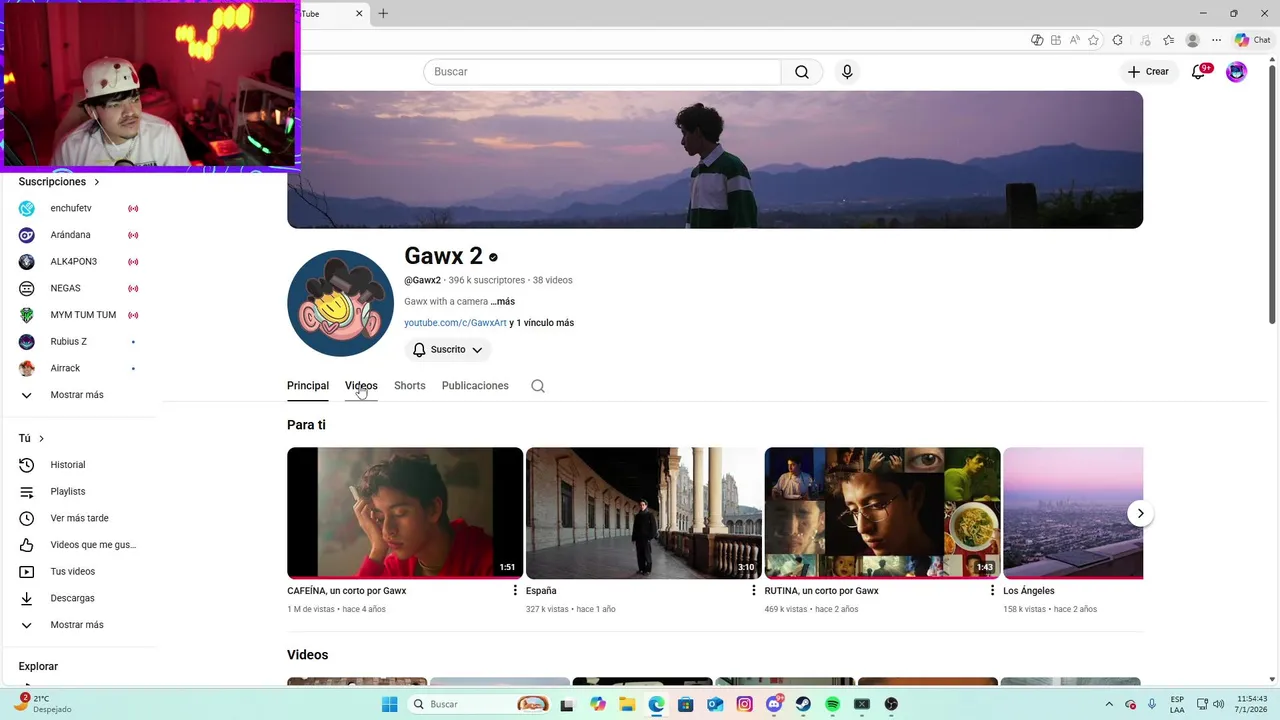This screenshot has height=720, width=1280.
Task: Open Instagram from taskbar
Action: pos(745,704)
